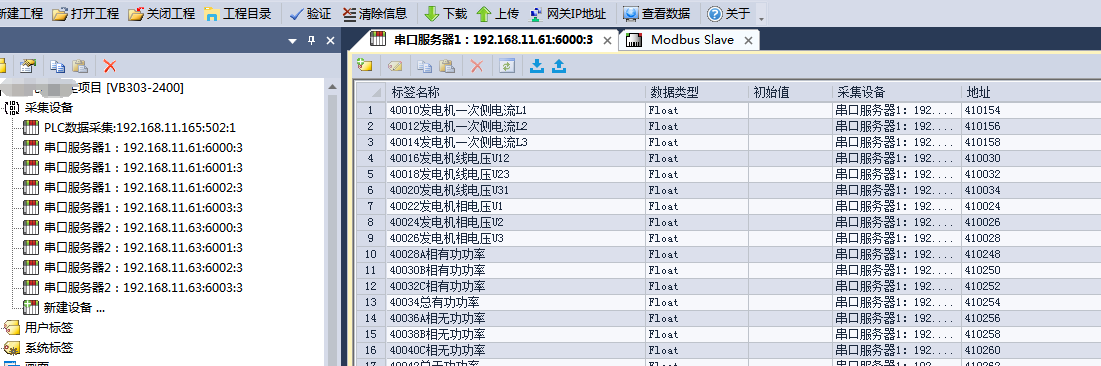Image resolution: width=1101 pixels, height=366 pixels.
Task: Click tag name 40010发电机一次侧电流L1
Action: point(458,110)
